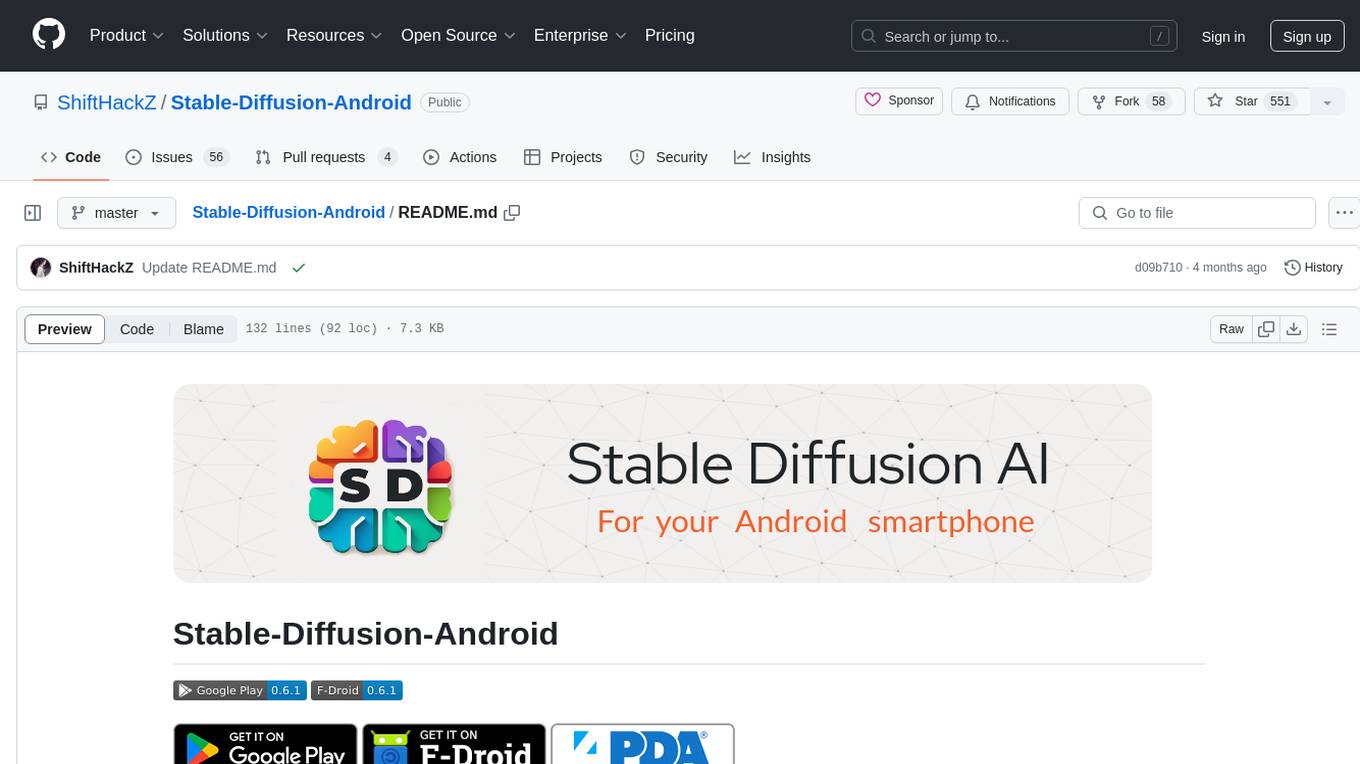Click the Sign up button

pyautogui.click(x=1307, y=36)
